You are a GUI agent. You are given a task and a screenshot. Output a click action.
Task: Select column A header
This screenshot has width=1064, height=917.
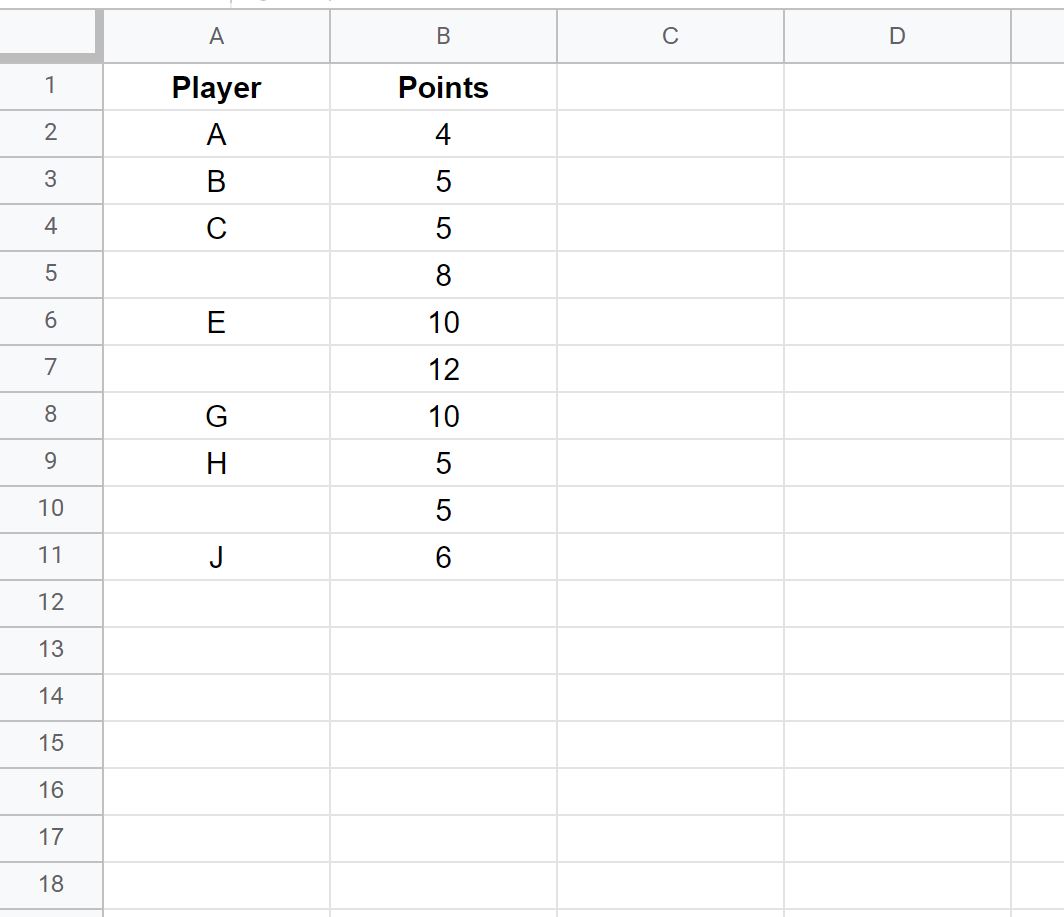(216, 37)
